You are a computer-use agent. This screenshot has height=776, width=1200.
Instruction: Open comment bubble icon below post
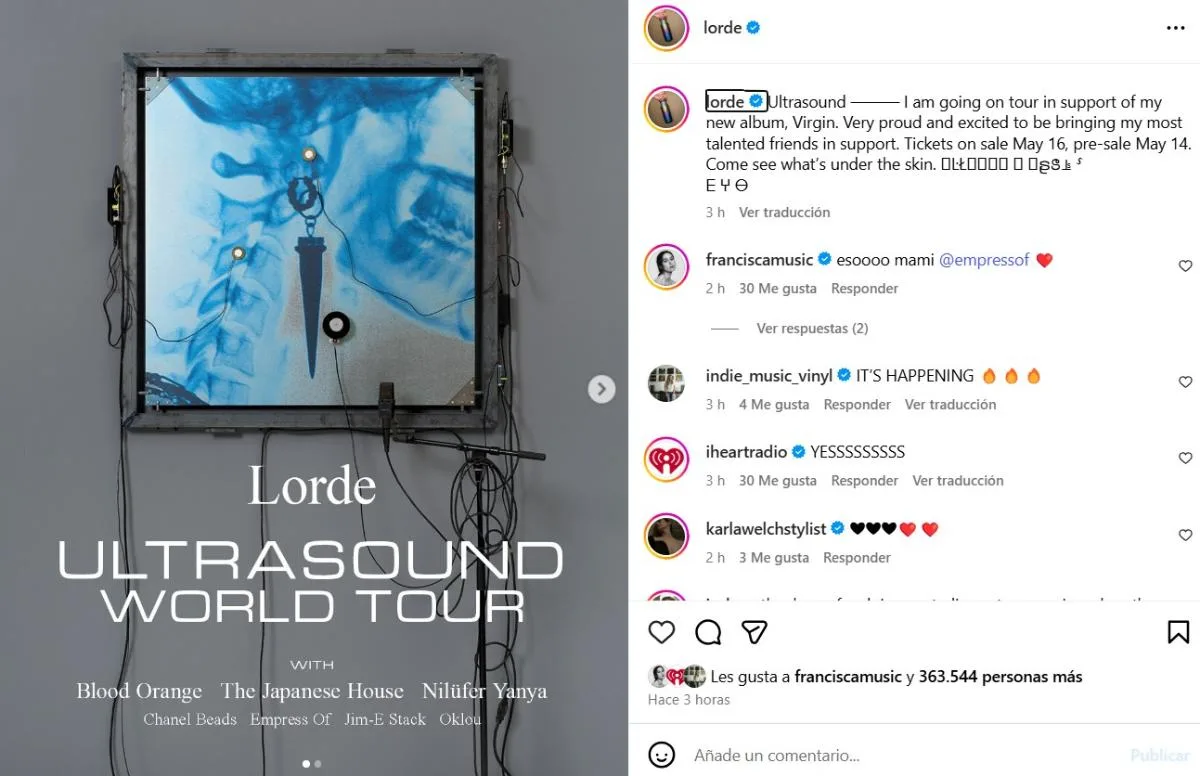click(708, 632)
